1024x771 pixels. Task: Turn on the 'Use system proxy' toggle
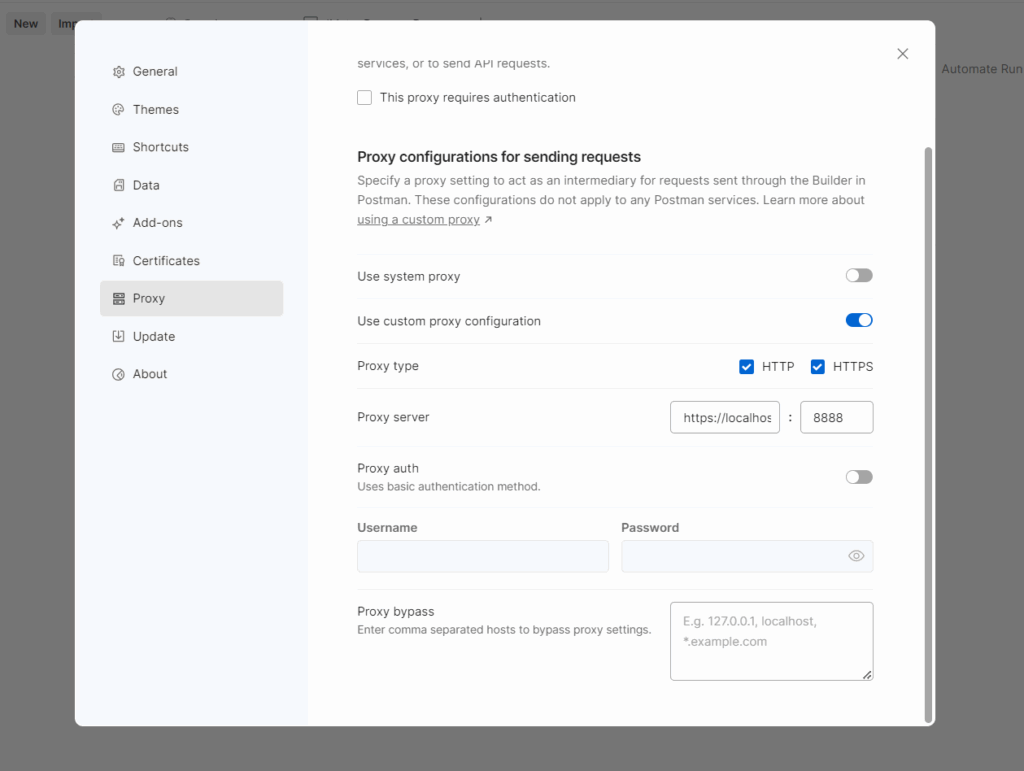(858, 274)
